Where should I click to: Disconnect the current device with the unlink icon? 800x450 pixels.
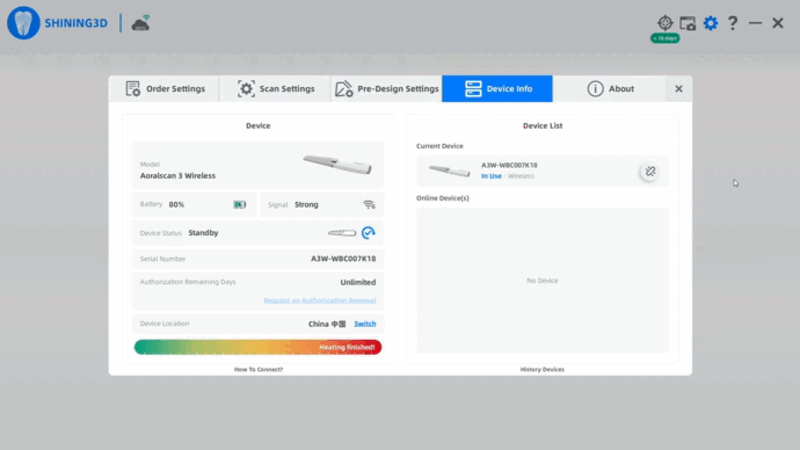650,171
